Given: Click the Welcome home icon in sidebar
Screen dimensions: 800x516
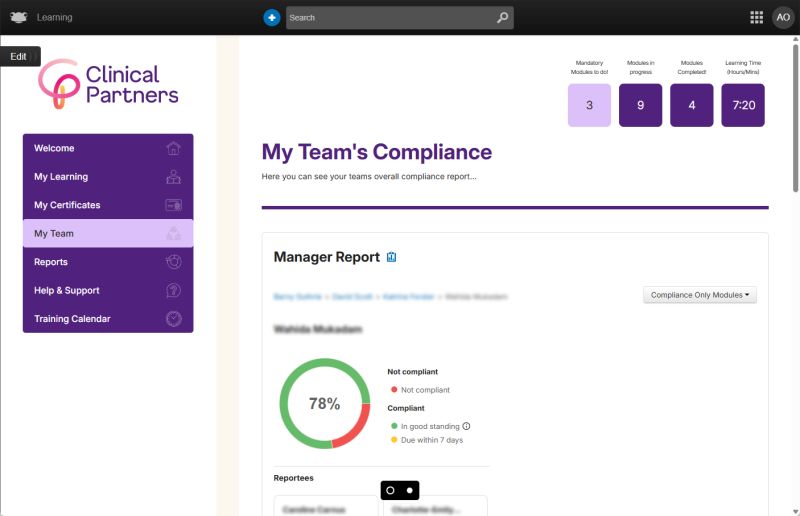Looking at the screenshot, I should pos(174,148).
